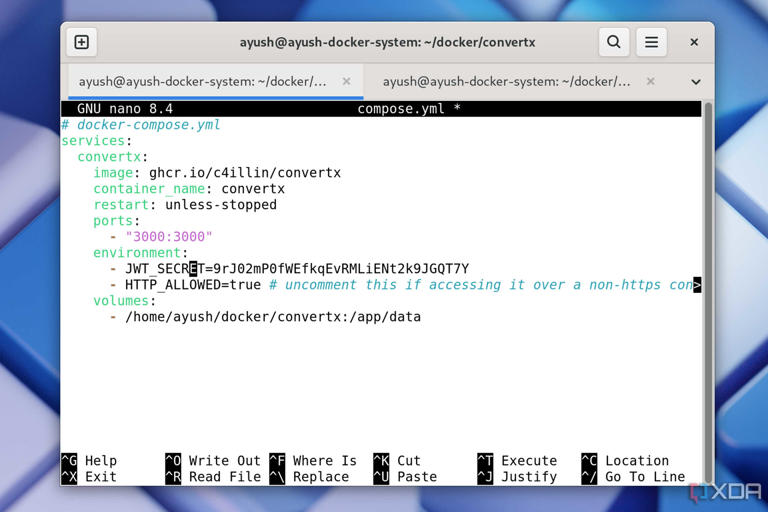The image size is (768, 512).
Task: Click the ^G Help shortcut
Action: [89, 461]
